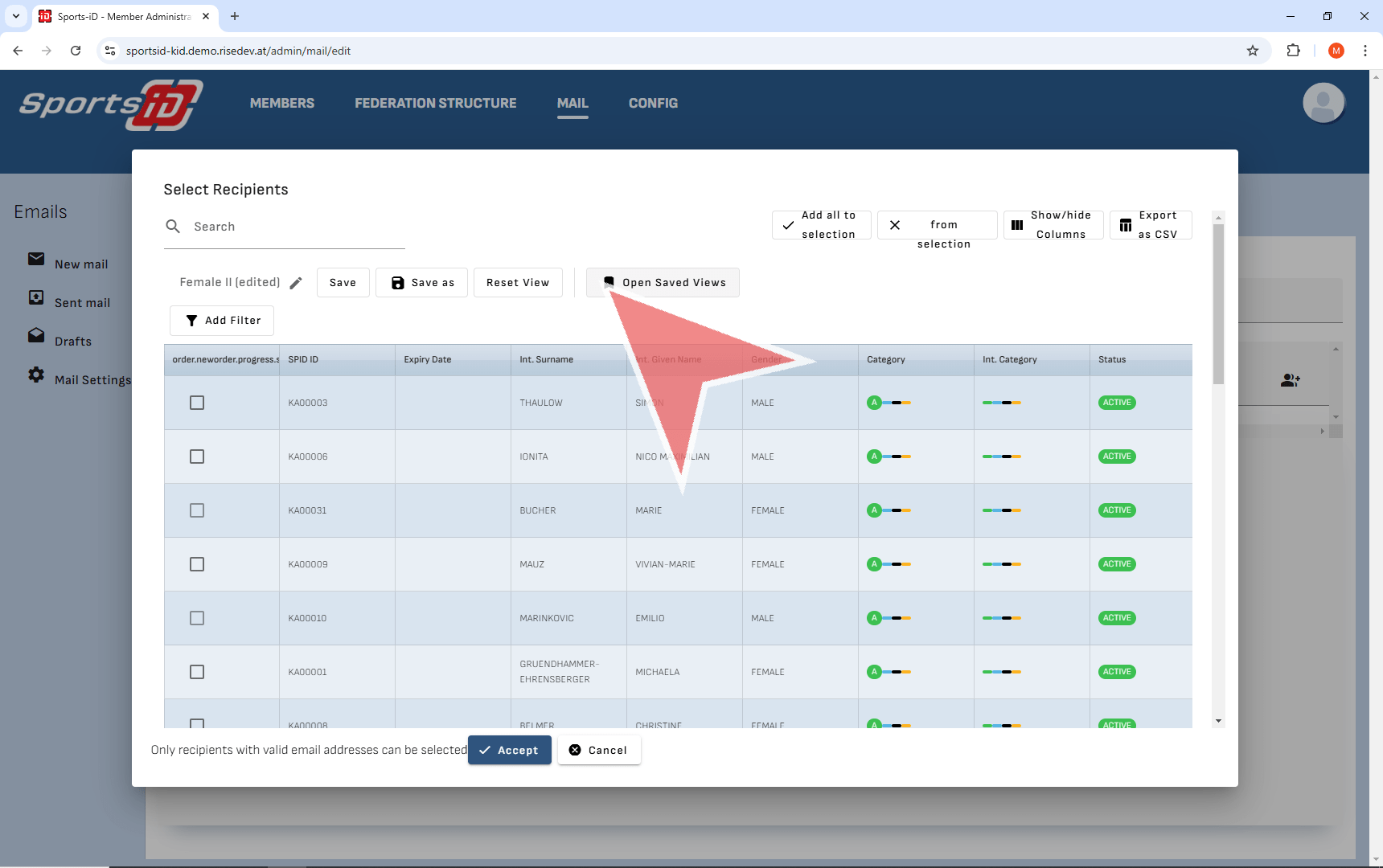Click the Drafts open-envelope icon
The image size is (1383, 868).
click(x=36, y=335)
